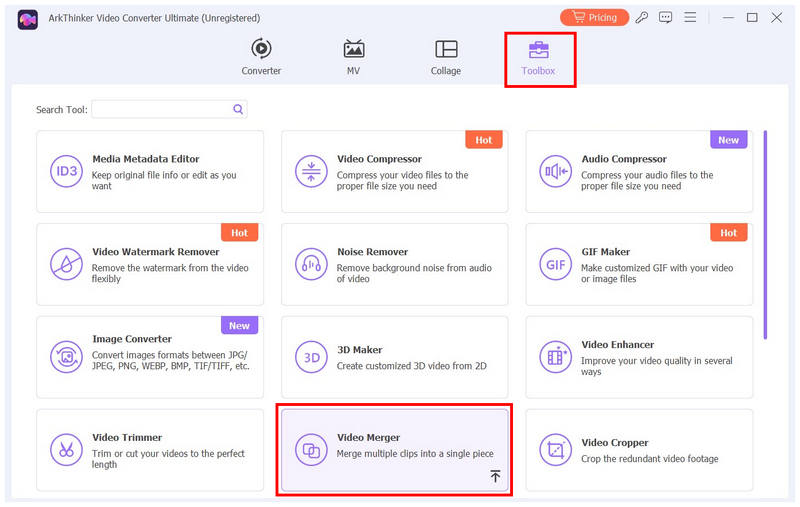Click the Video Cropper icon
This screenshot has width=800, height=507.
[556, 450]
